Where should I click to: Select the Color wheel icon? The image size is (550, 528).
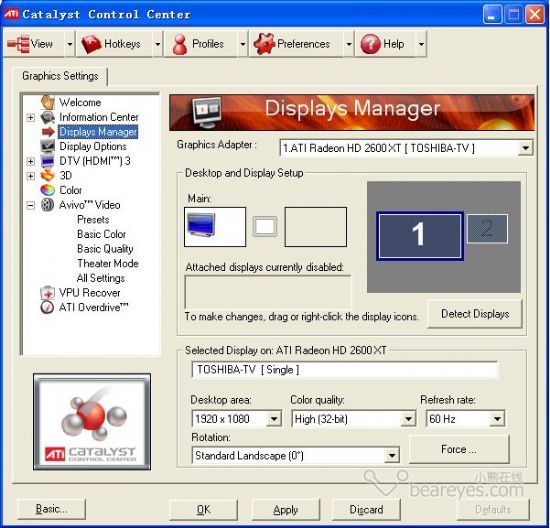pos(47,190)
